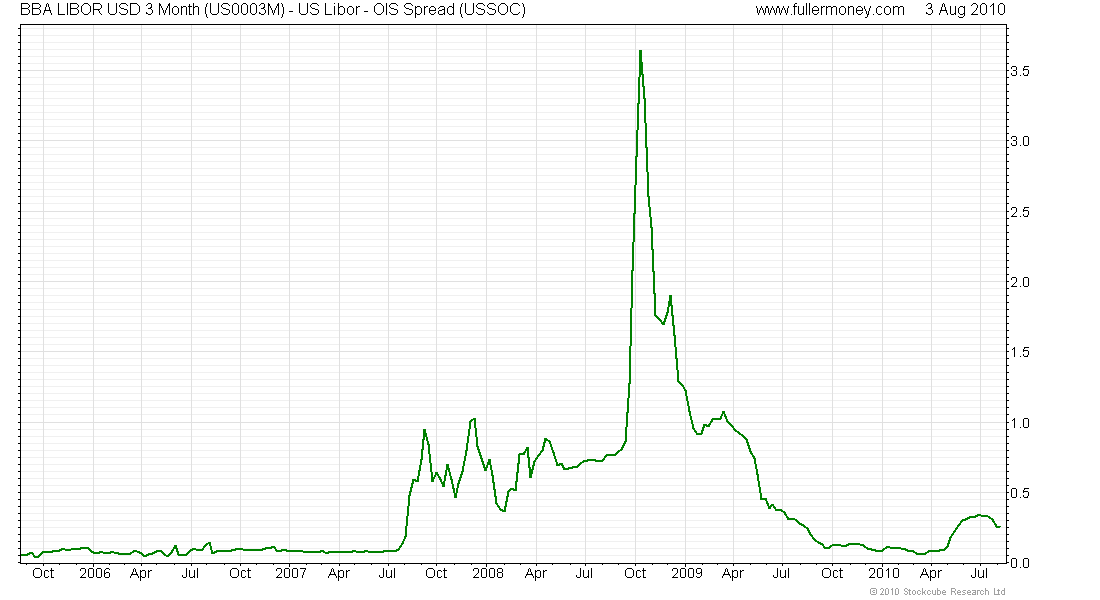This screenshot has width=1100, height=600.
Task: Click the 'US Libor - OIS Spread (USSOC)' title text
Action: pyautogui.click(x=412, y=10)
